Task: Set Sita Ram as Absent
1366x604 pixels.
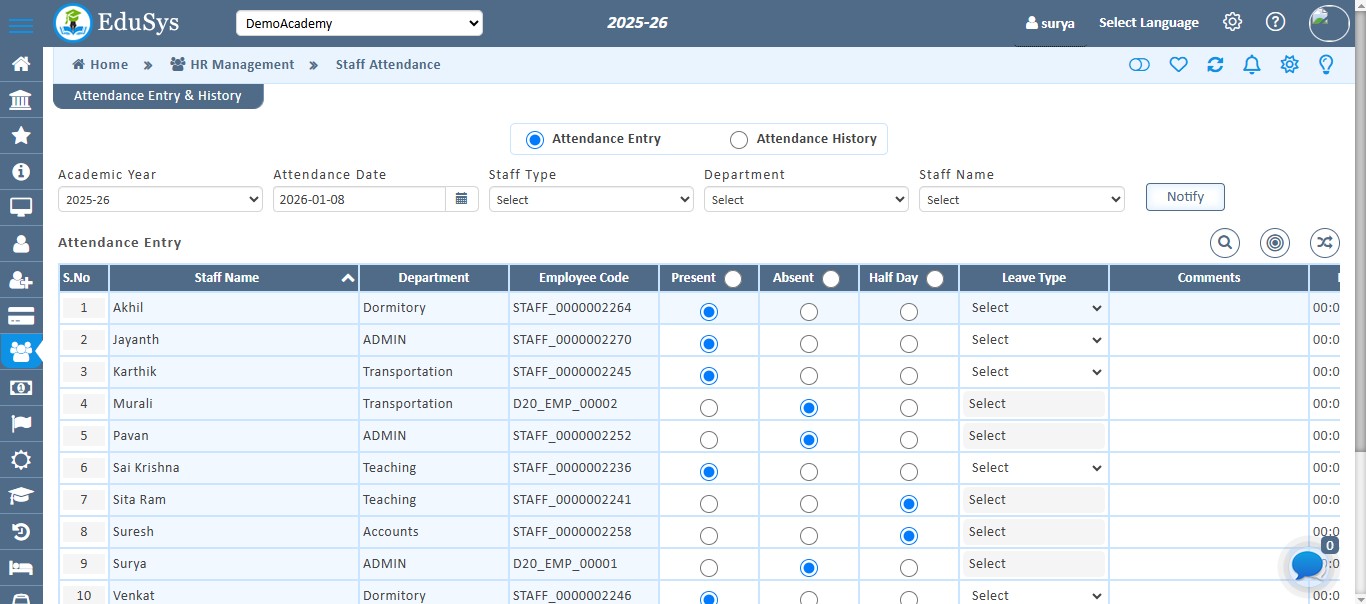Action: coord(809,504)
